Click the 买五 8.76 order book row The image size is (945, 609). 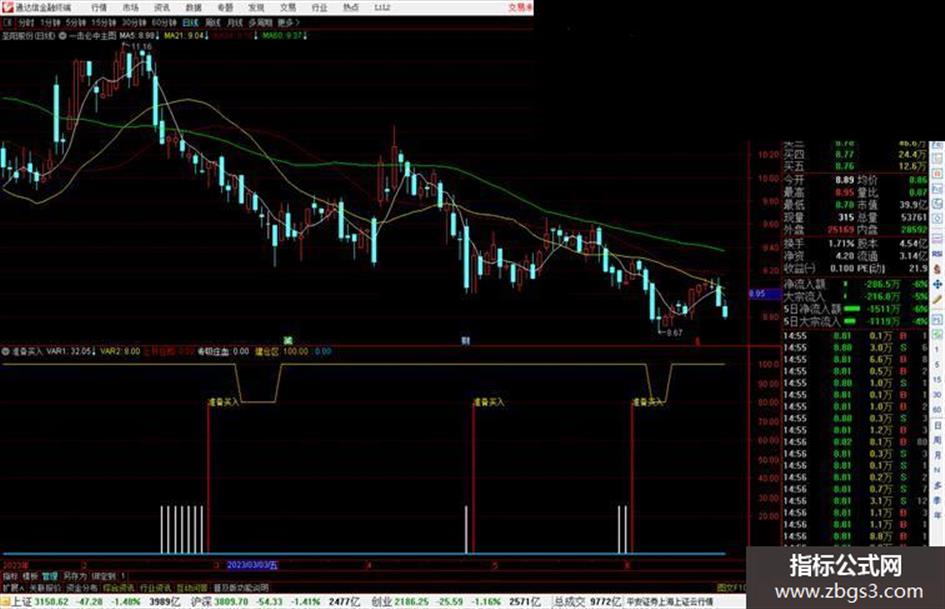pos(855,166)
